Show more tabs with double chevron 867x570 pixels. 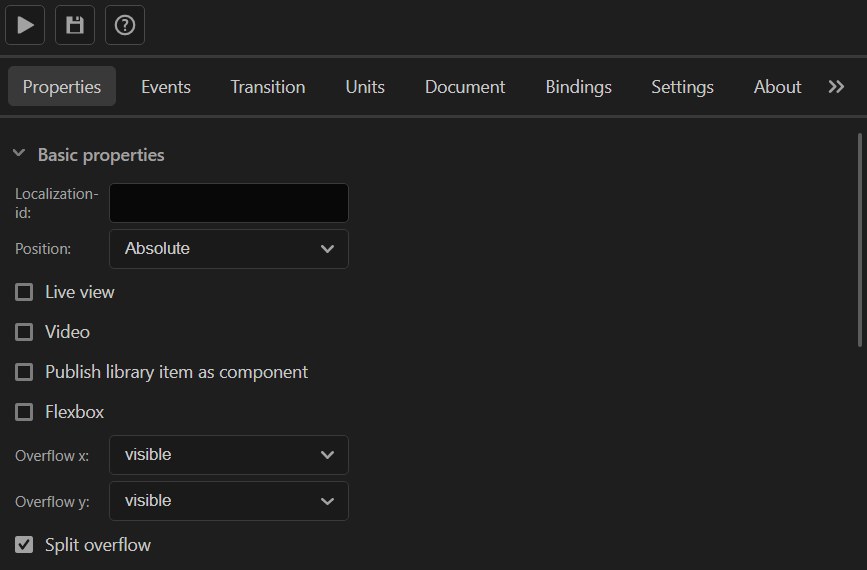[x=836, y=87]
